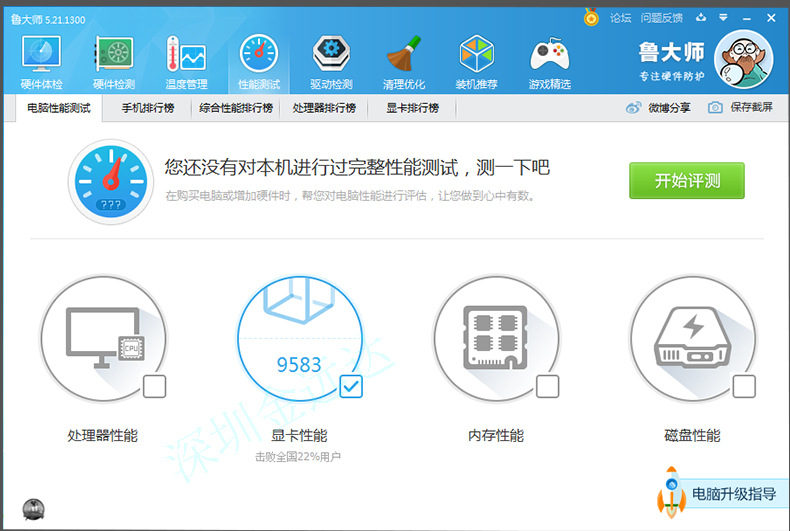Click the 鲁大师 5.21.1300 title text
790x531 pixels.
[x=48, y=20]
